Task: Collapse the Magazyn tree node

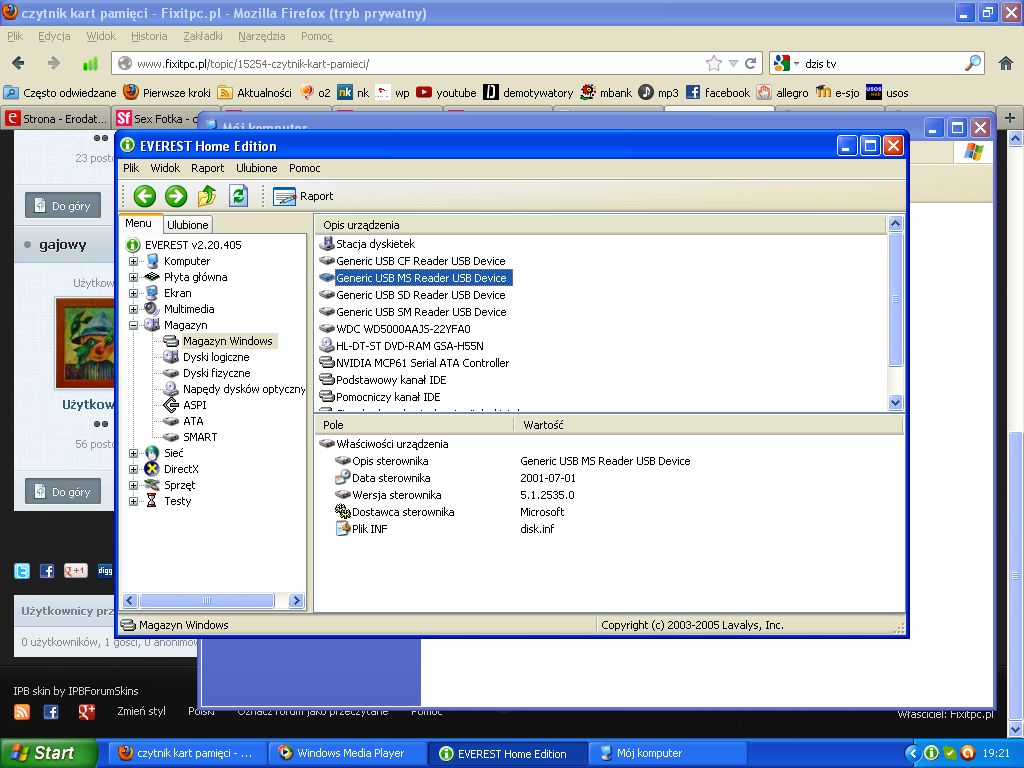Action: pos(133,325)
